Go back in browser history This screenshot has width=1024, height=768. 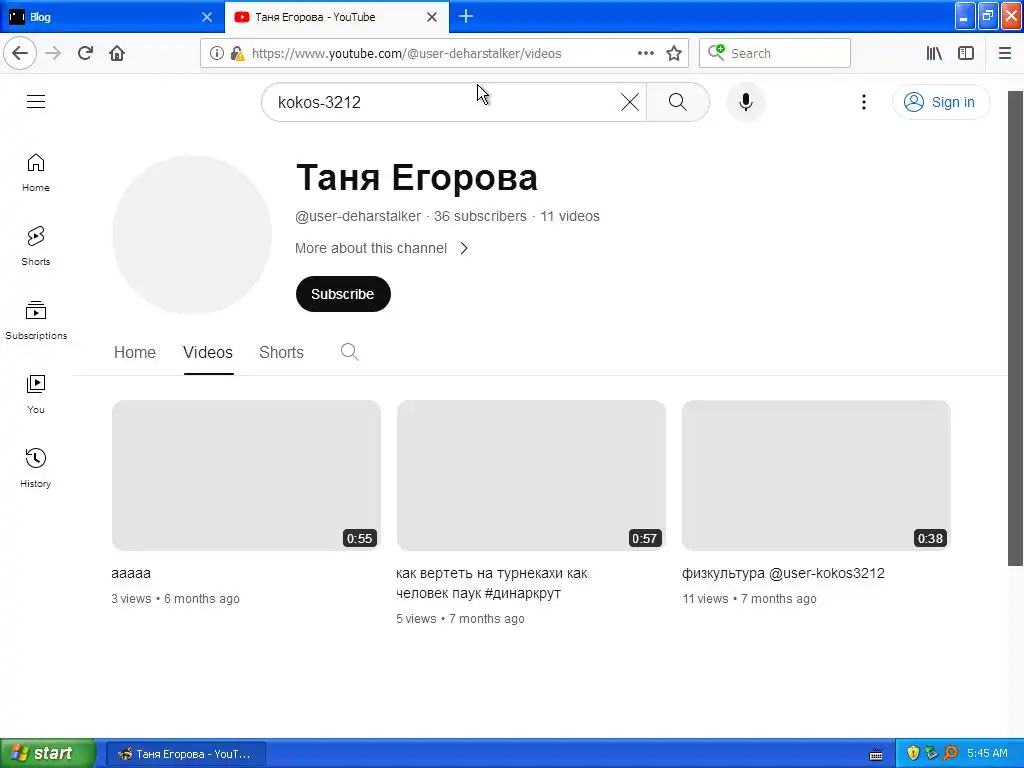(x=20, y=53)
